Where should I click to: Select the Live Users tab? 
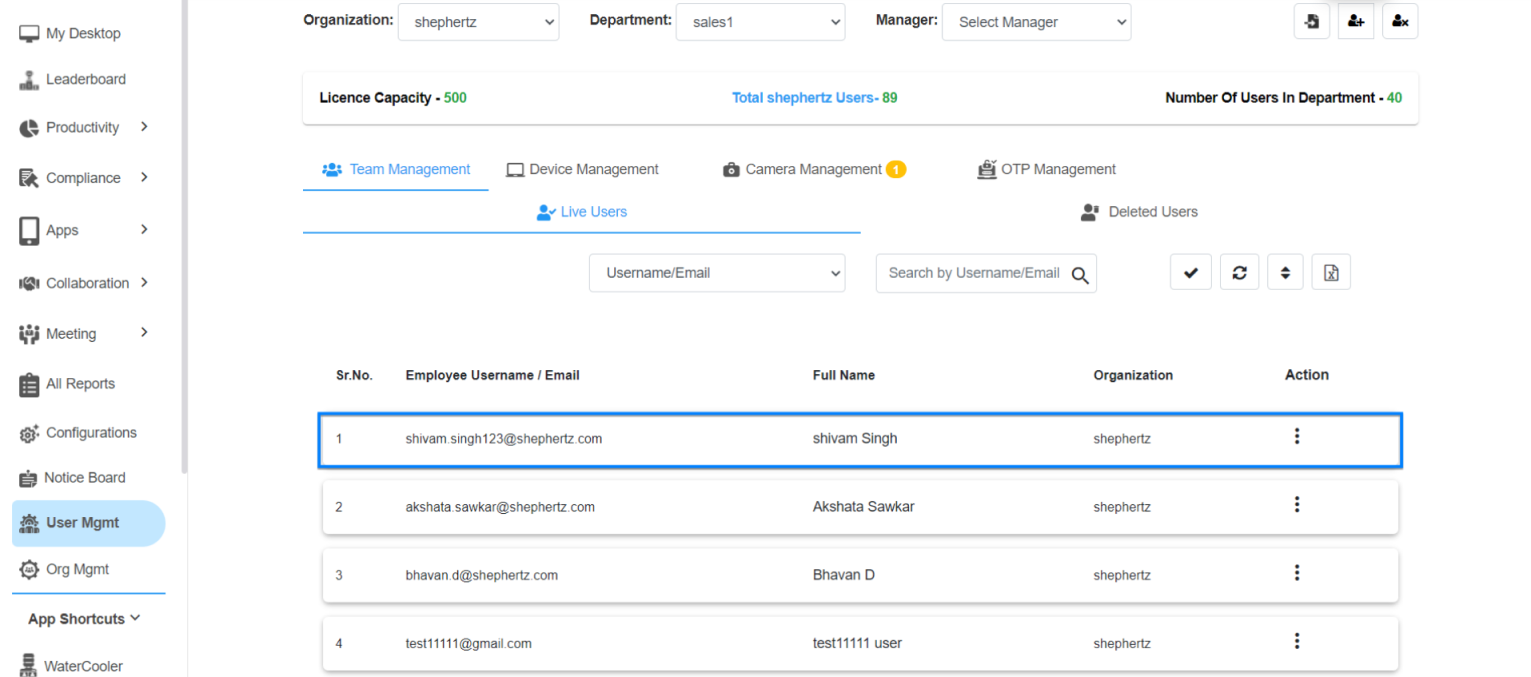point(582,212)
